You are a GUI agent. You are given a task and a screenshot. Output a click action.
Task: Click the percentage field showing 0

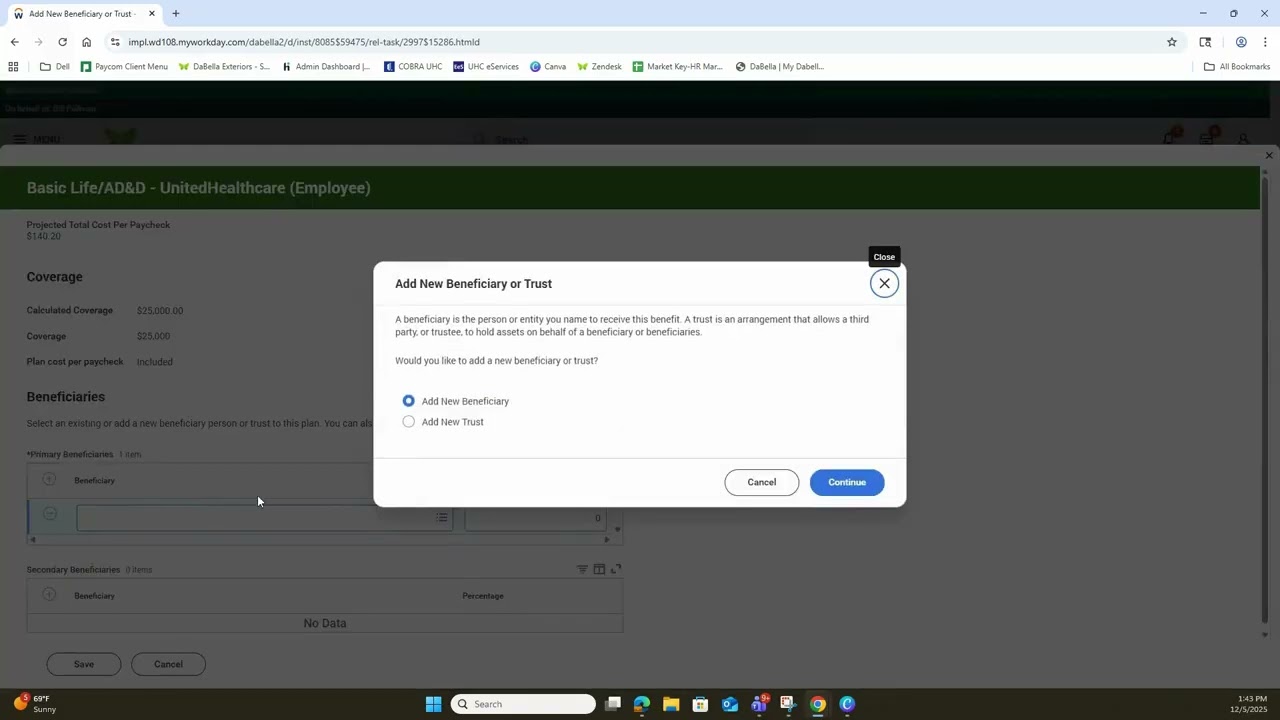pyautogui.click(x=535, y=518)
